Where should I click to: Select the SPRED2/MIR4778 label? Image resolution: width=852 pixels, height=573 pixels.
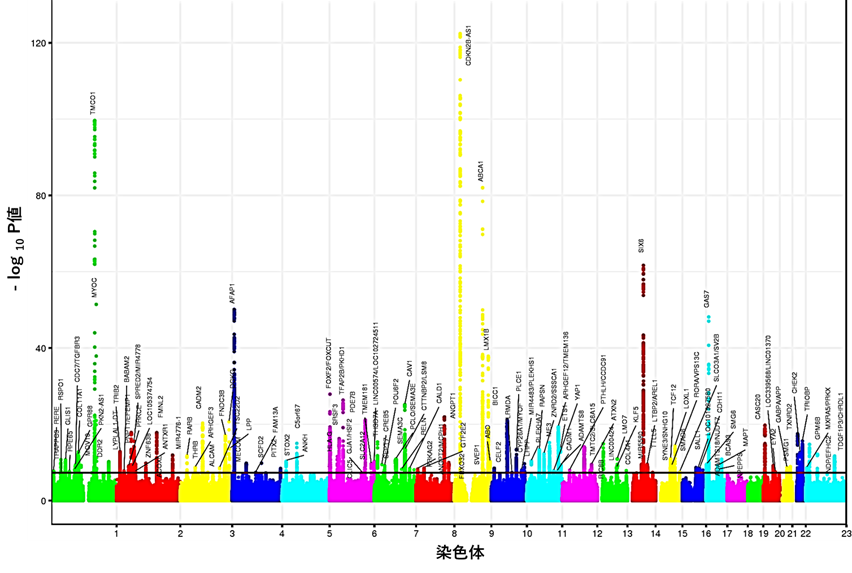coord(138,370)
